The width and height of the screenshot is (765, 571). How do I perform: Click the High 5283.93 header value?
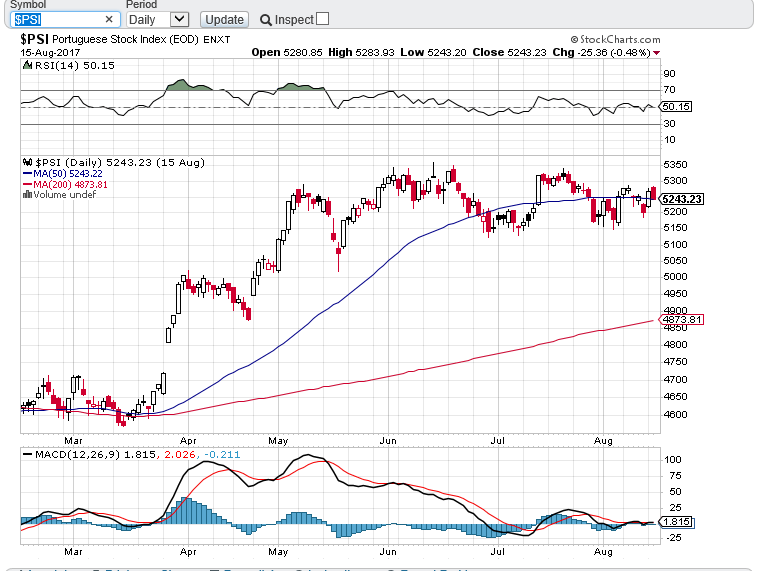tap(361, 52)
